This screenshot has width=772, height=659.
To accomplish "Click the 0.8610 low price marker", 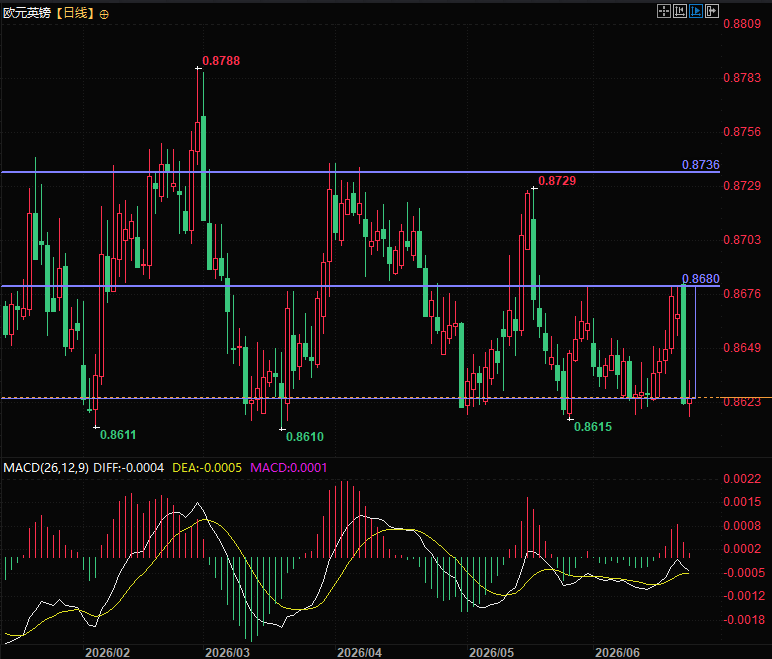I will 305,436.
